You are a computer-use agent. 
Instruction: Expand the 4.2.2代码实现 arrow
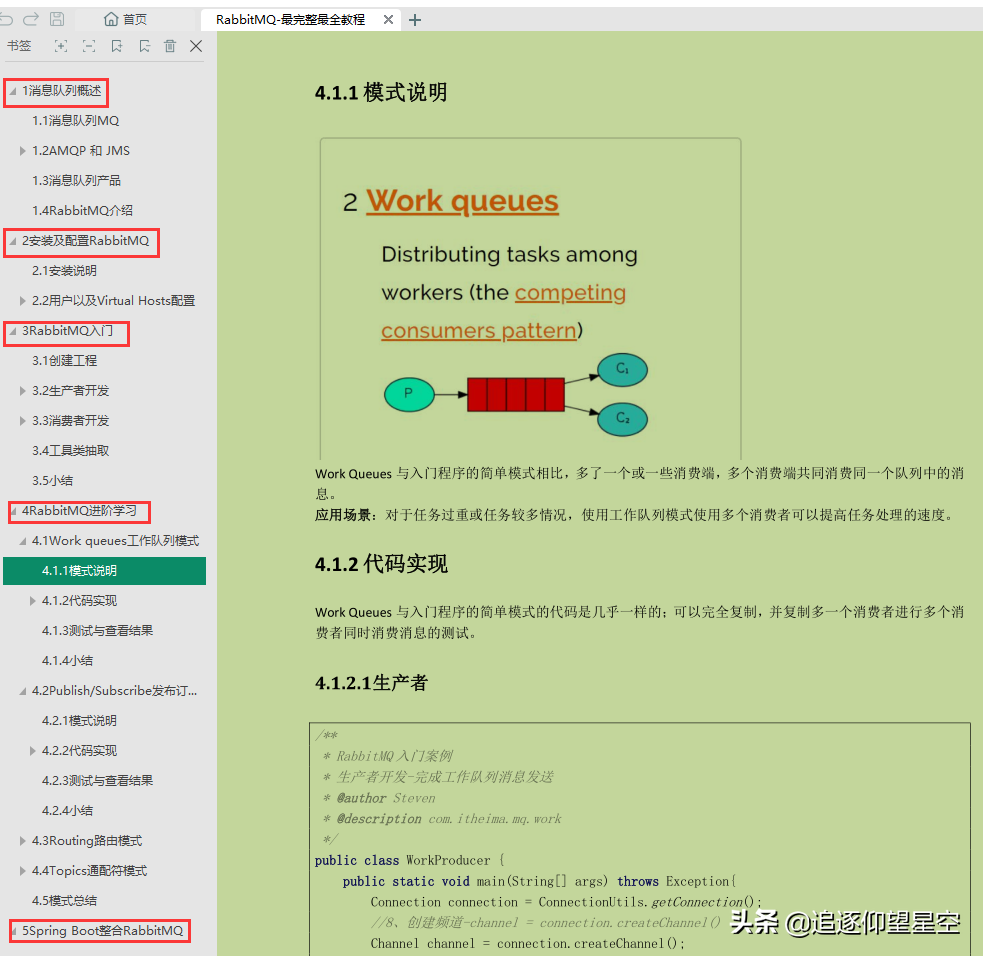(33, 750)
